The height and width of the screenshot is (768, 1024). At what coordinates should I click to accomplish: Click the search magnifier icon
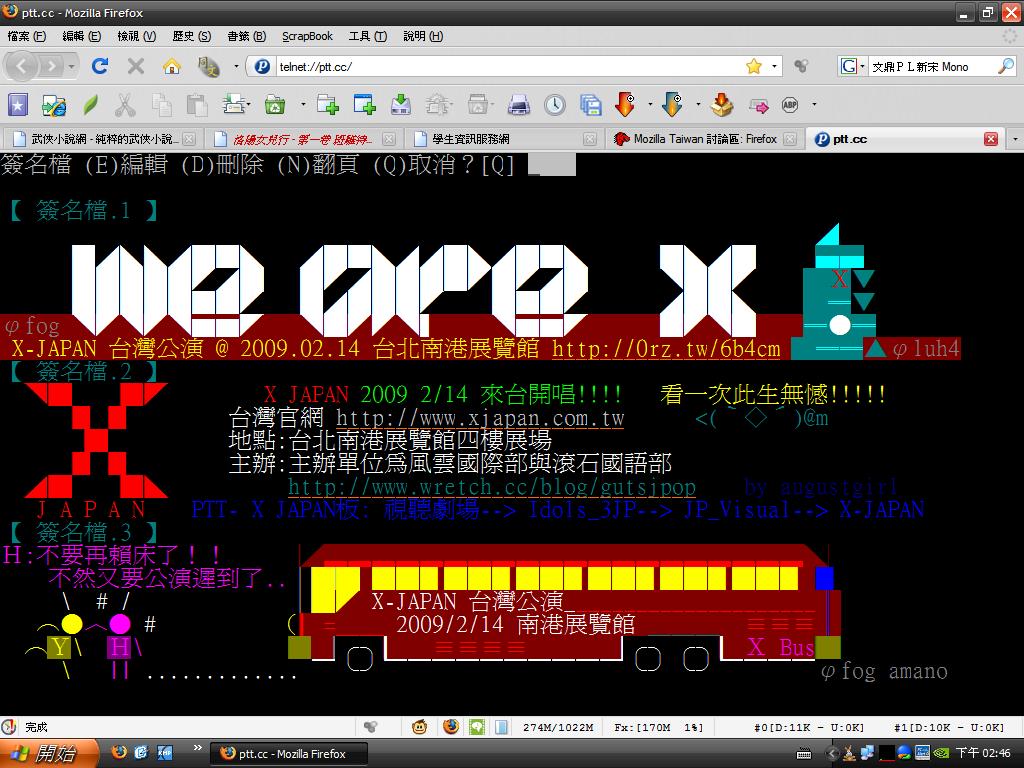pos(1006,66)
